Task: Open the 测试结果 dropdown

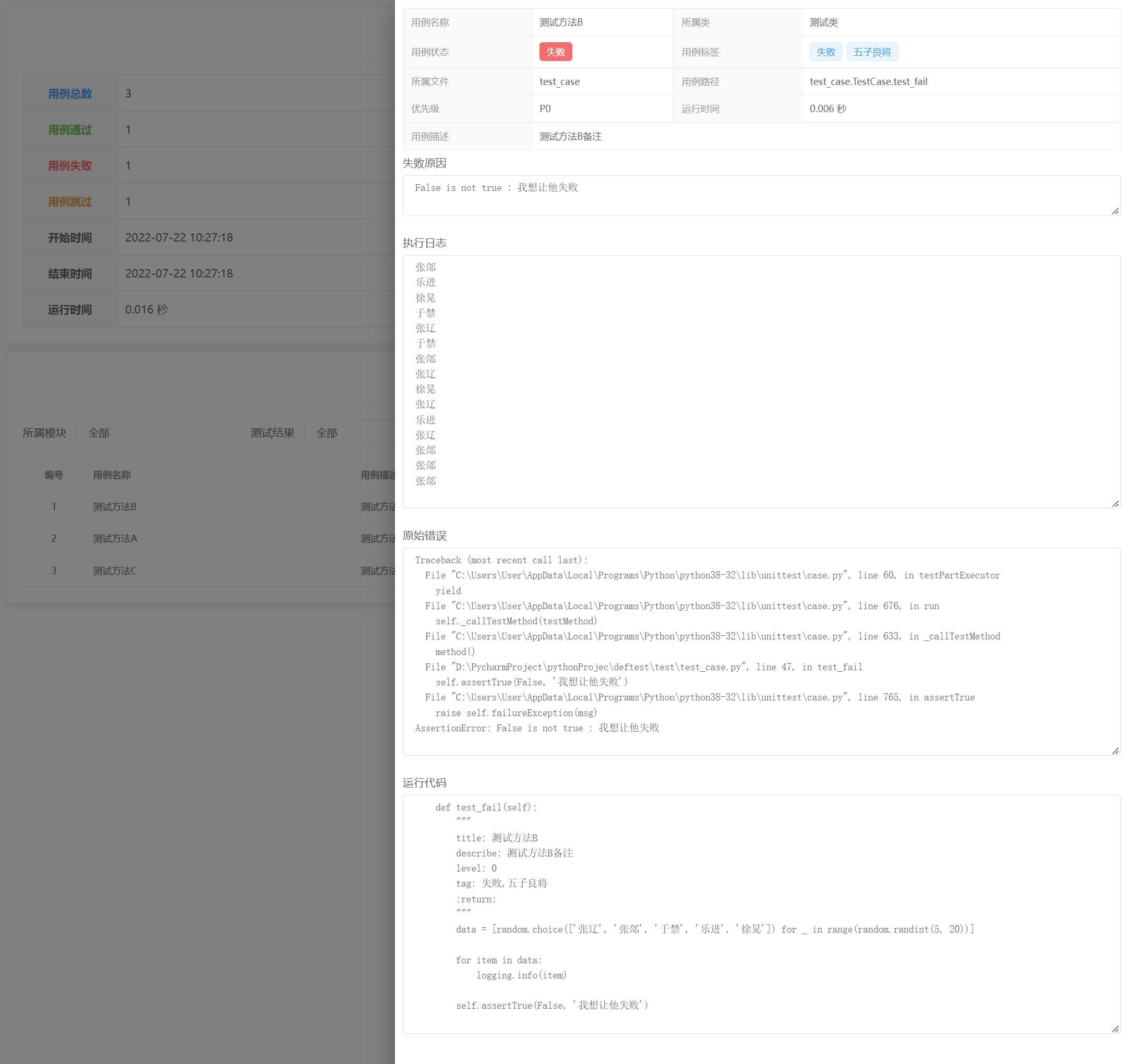Action: [349, 433]
